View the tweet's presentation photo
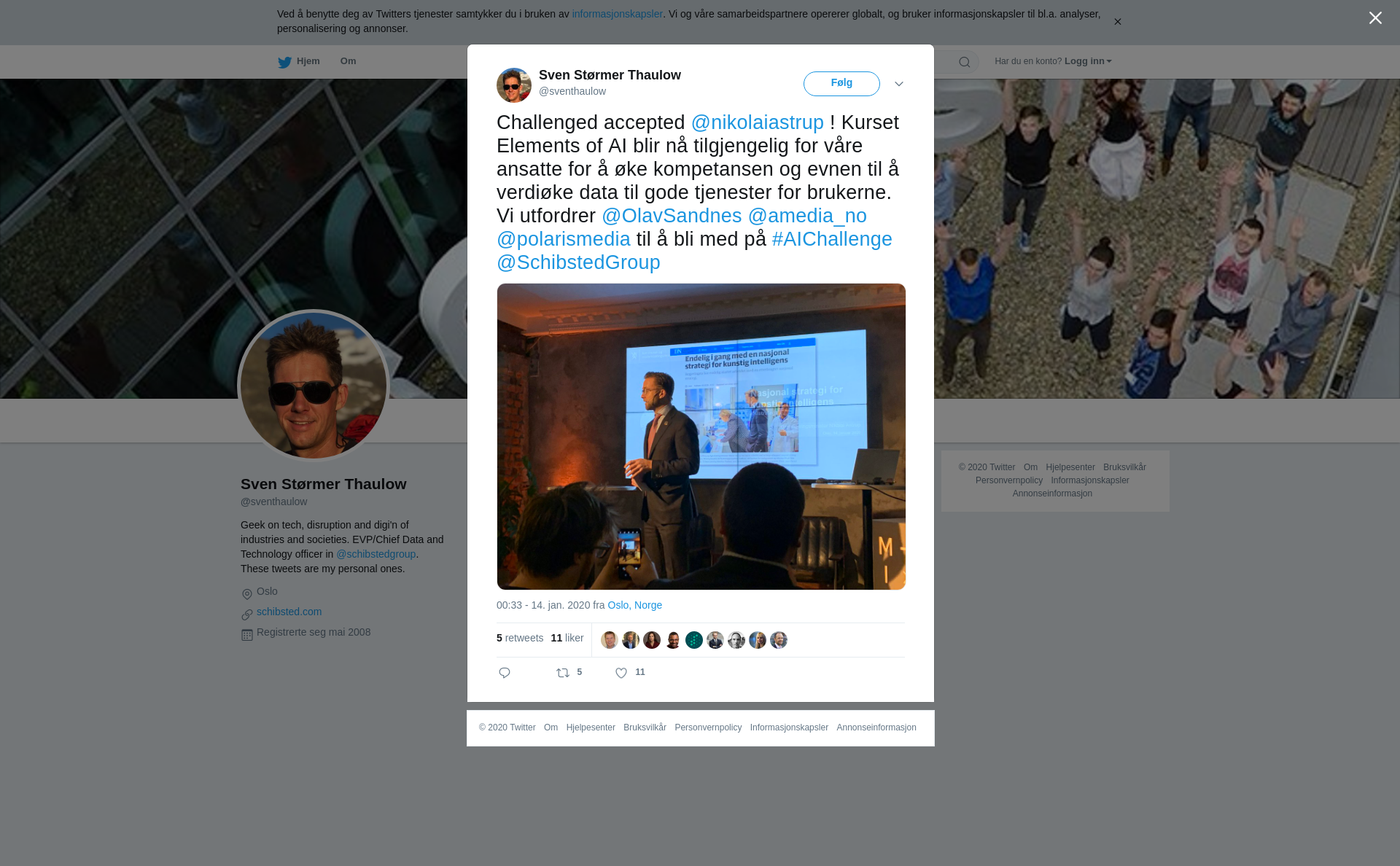Viewport: 1400px width, 866px height. coord(701,437)
